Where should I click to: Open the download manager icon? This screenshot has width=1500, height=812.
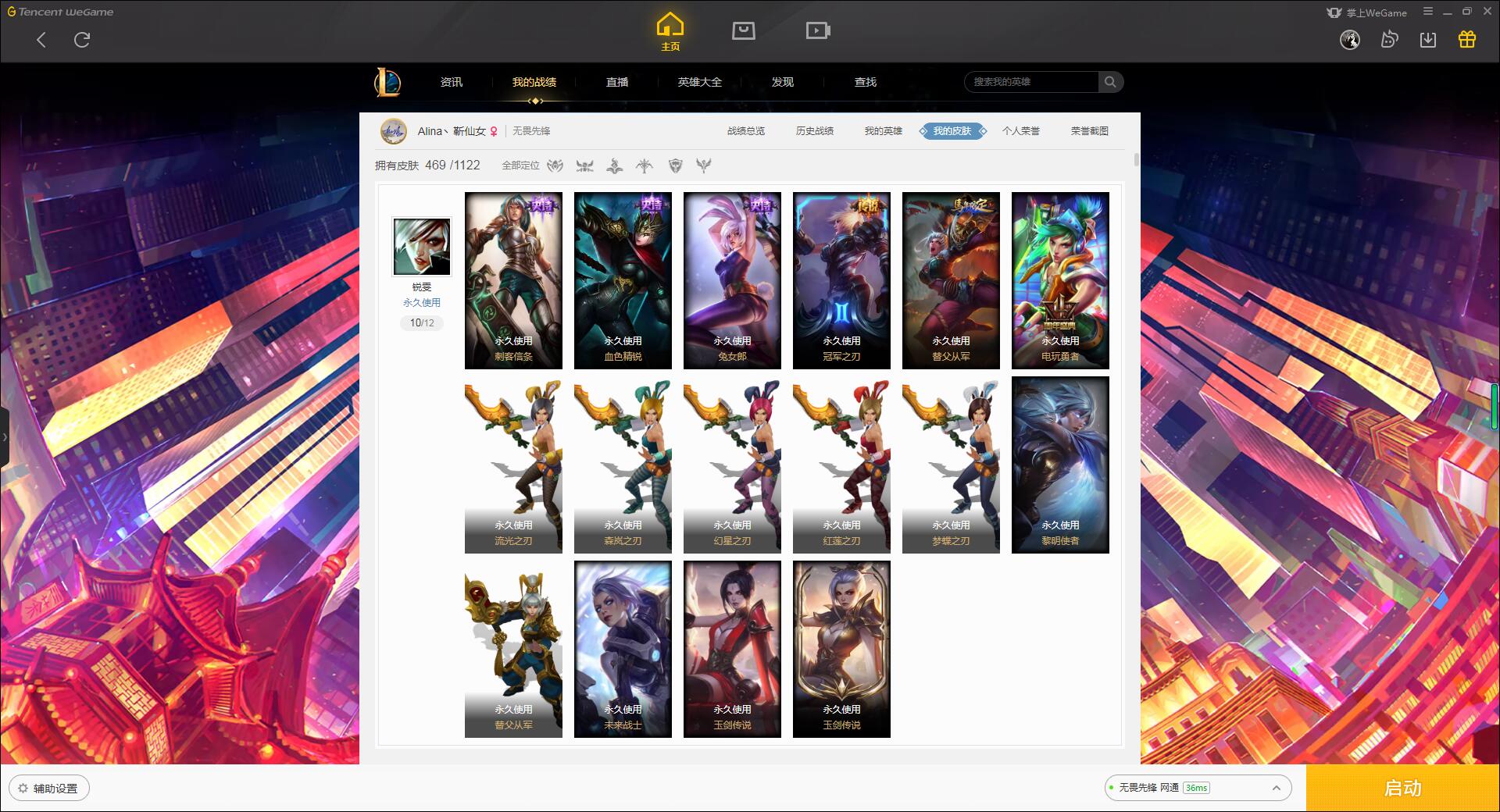1428,40
